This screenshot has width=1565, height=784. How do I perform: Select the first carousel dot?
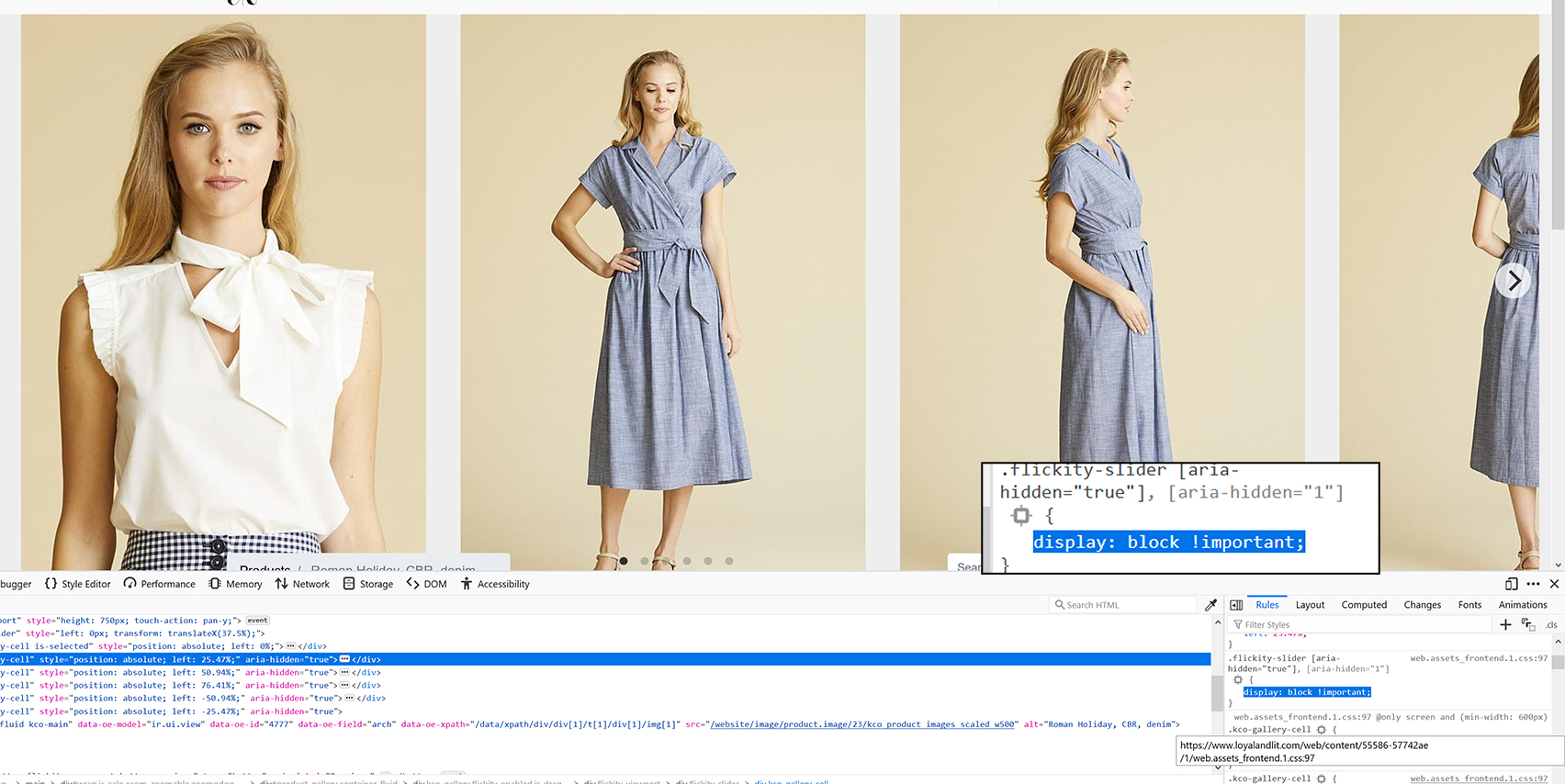(x=624, y=561)
